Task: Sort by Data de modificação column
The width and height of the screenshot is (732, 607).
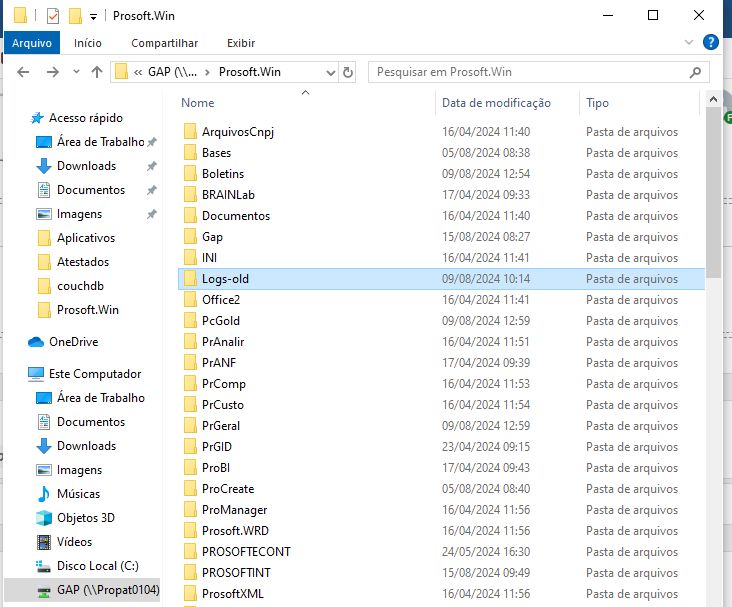Action: pyautogui.click(x=496, y=103)
